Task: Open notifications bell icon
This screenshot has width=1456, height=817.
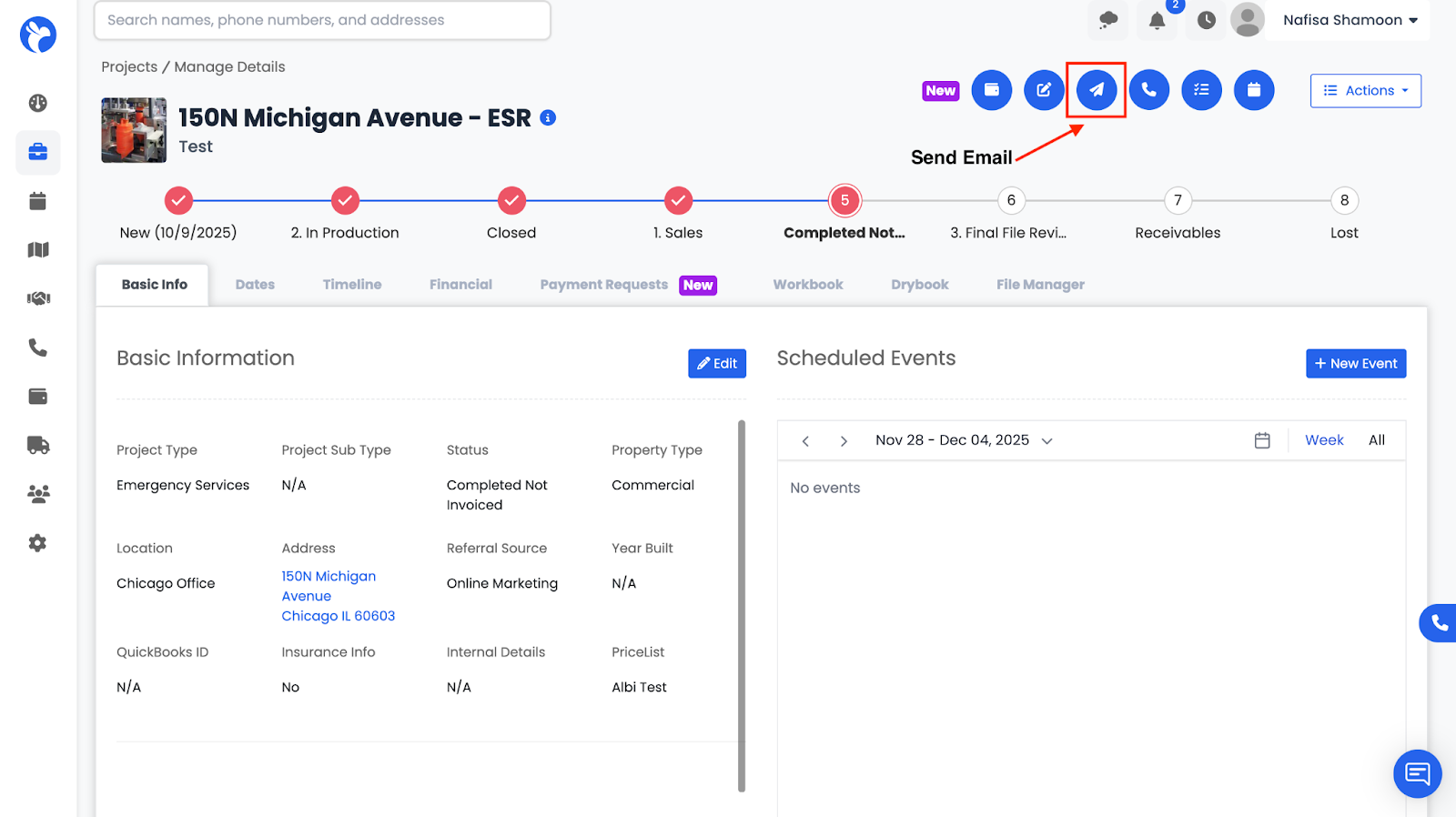Action: [1157, 20]
